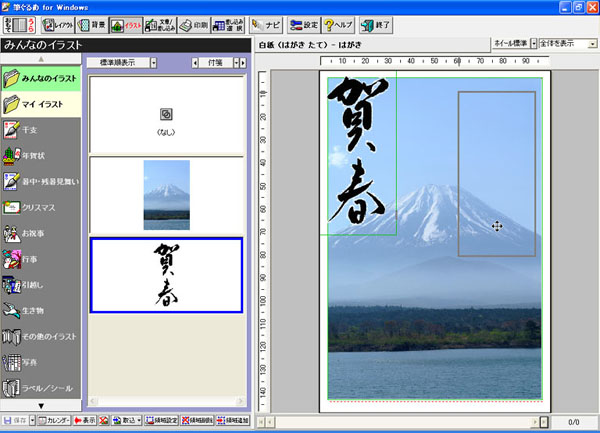
Task: Open 設定 (Settings) from the toolbar
Action: click(x=303, y=24)
